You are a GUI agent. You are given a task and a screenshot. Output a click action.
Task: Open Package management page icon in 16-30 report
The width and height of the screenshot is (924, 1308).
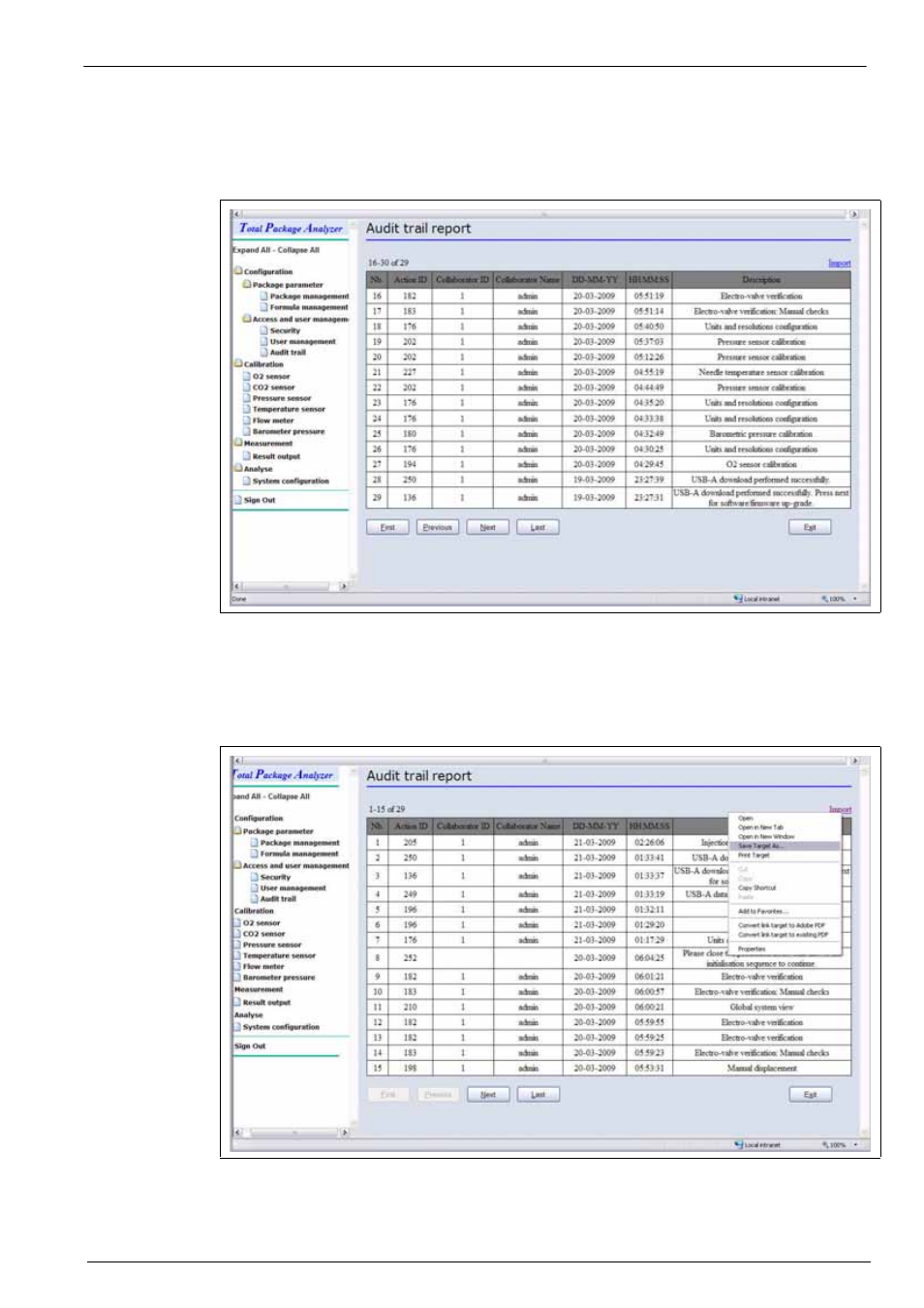point(263,296)
